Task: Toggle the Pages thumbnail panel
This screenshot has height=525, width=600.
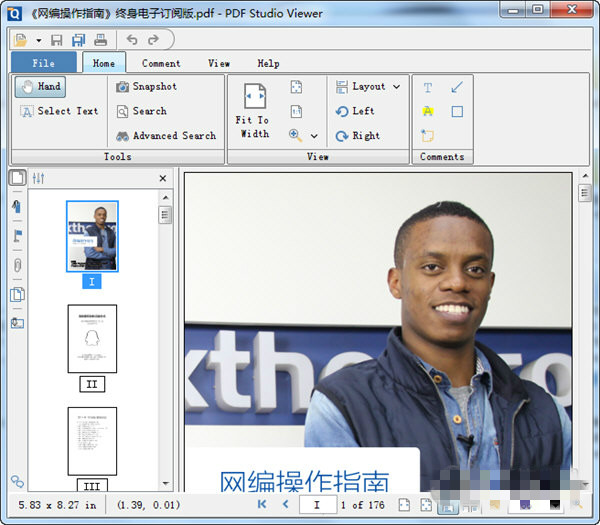Action: coord(17,178)
